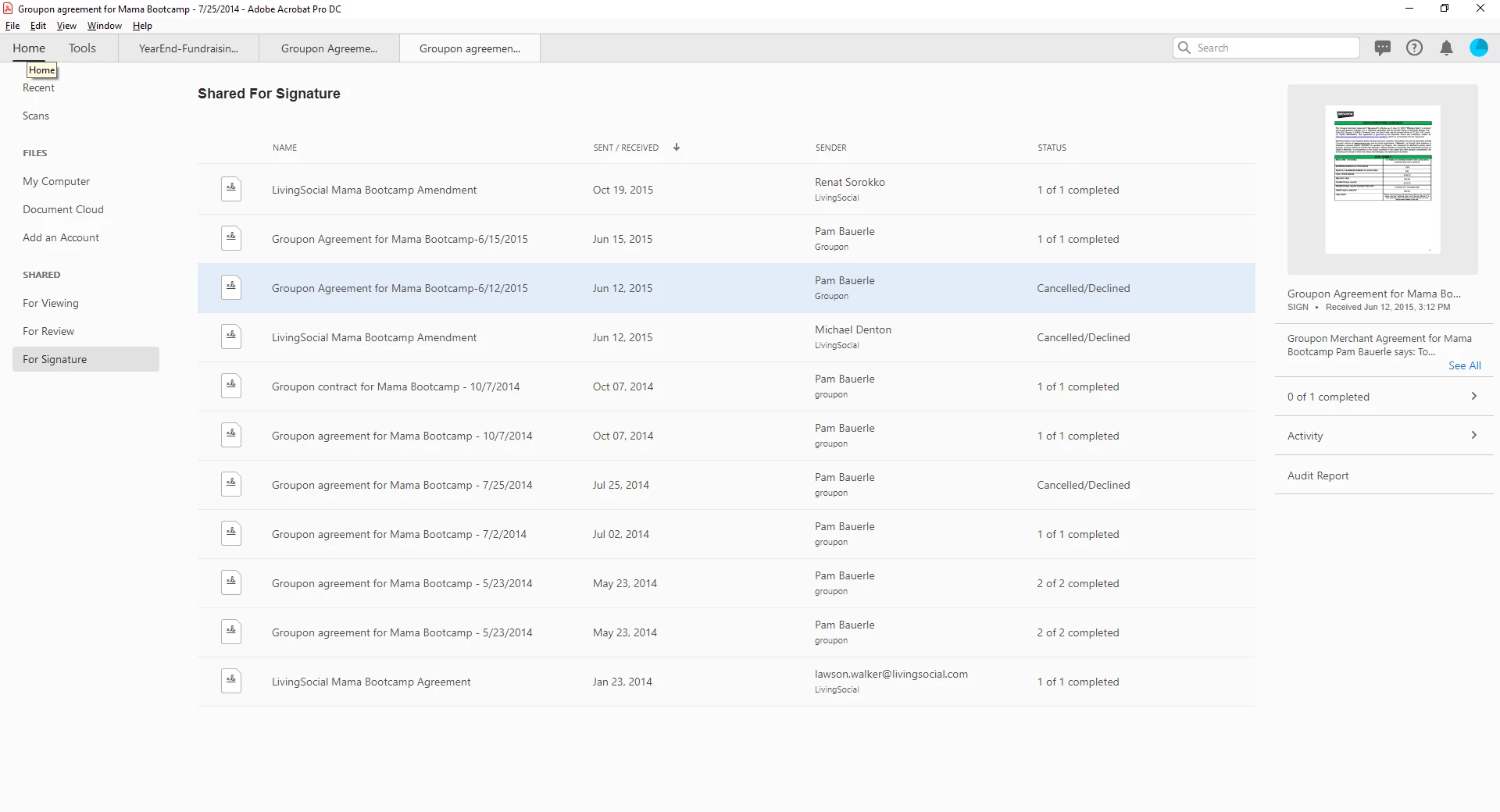This screenshot has width=1500, height=812.
Task: Switch to the Home tab
Action: 29,48
